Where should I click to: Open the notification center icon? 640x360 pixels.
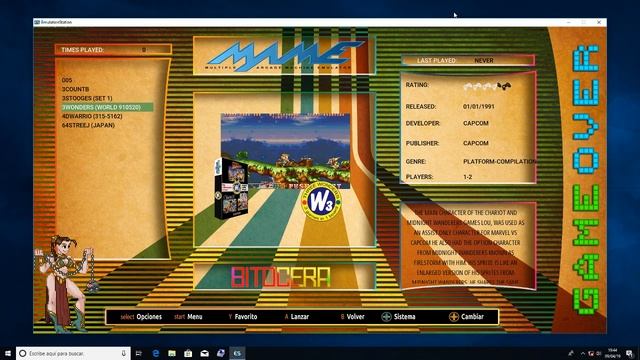[629, 353]
